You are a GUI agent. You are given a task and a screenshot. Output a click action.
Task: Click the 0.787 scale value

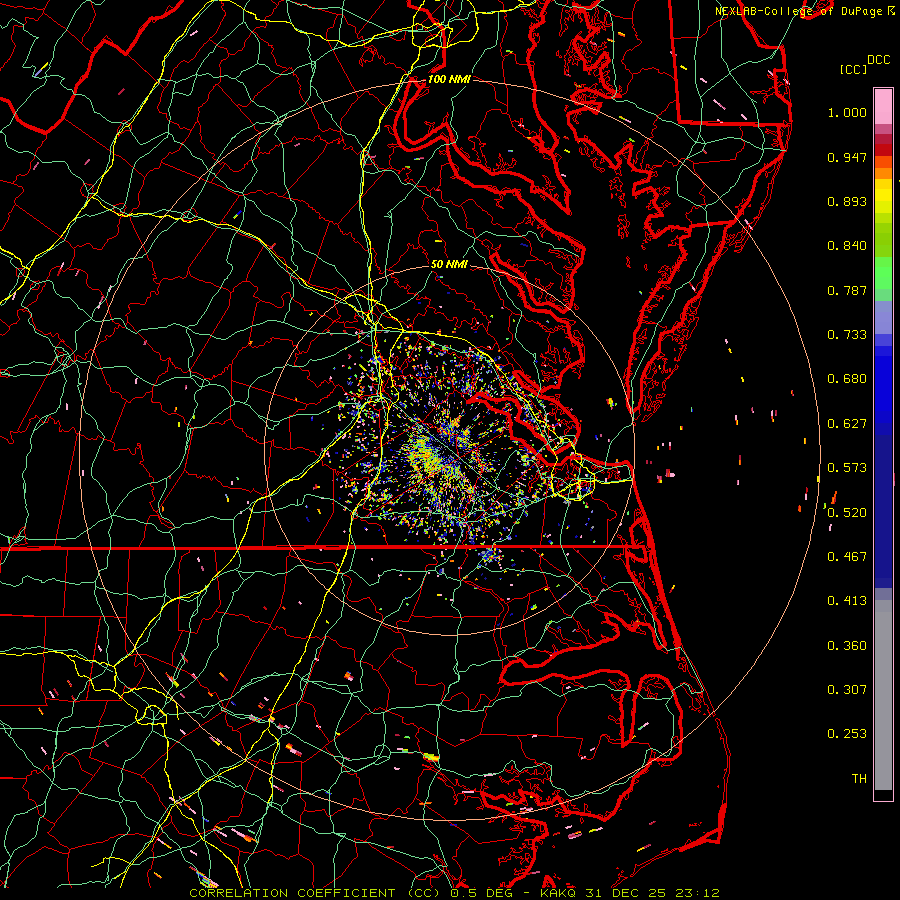pos(847,290)
